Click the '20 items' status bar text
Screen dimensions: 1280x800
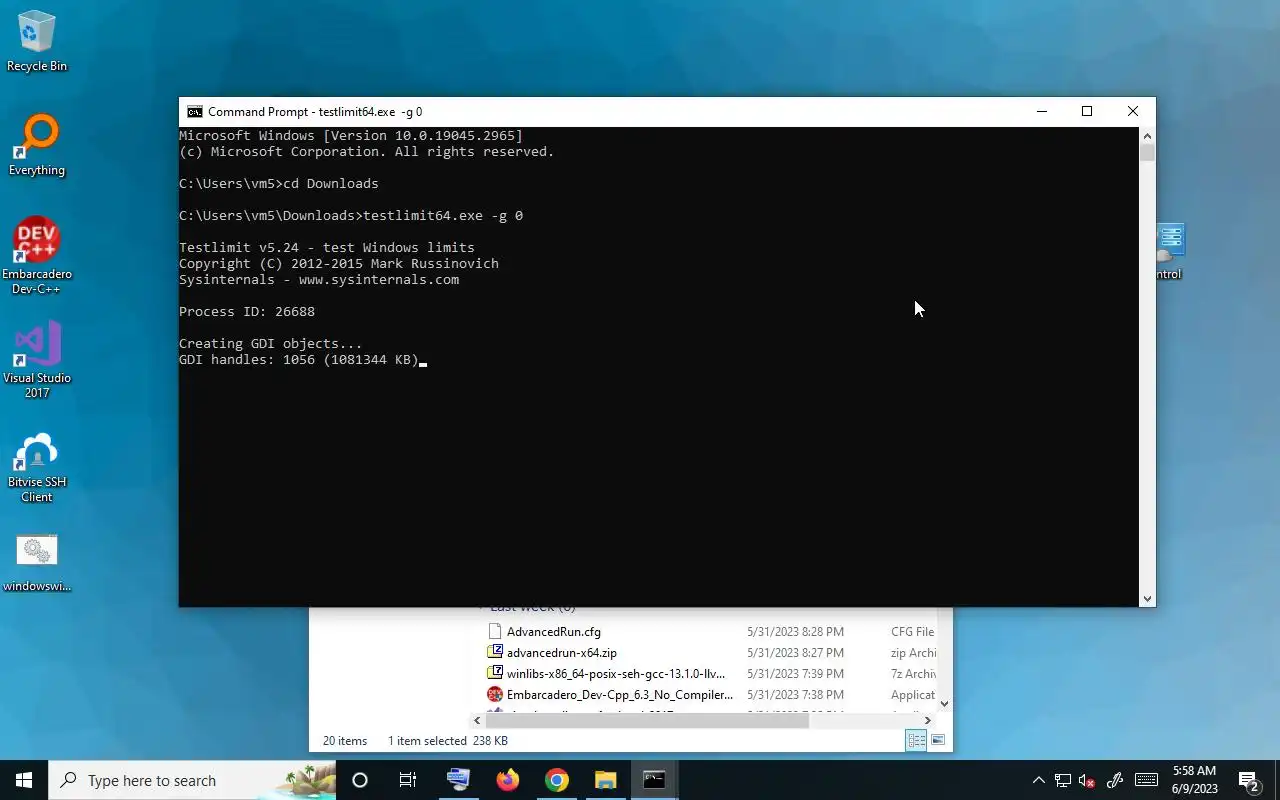pyautogui.click(x=345, y=741)
